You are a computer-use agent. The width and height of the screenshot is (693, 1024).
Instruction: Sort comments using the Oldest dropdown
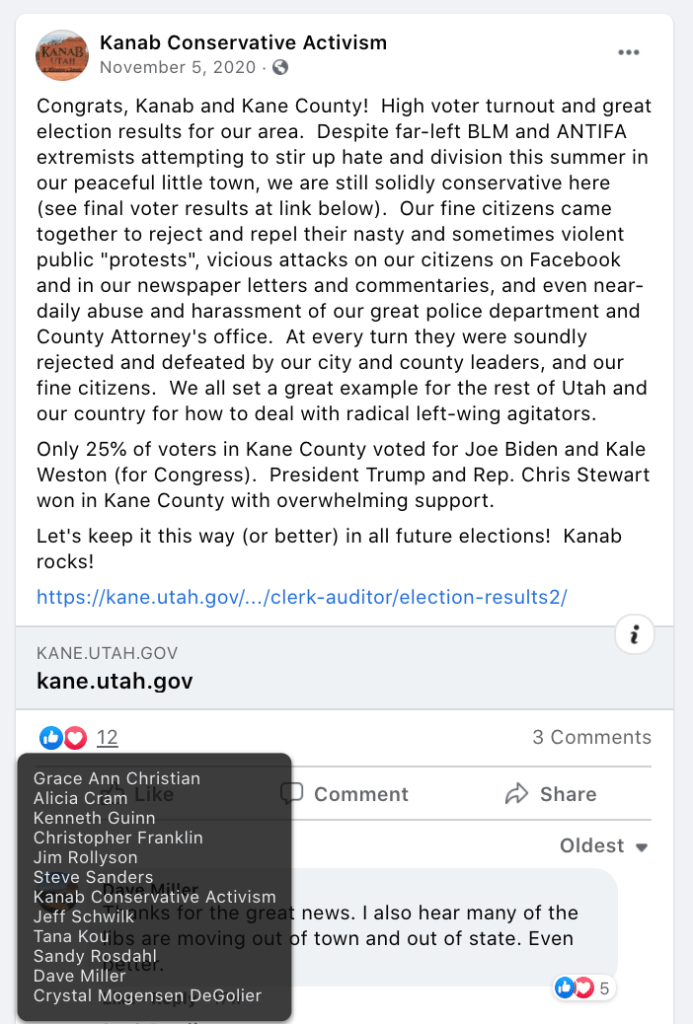(603, 846)
